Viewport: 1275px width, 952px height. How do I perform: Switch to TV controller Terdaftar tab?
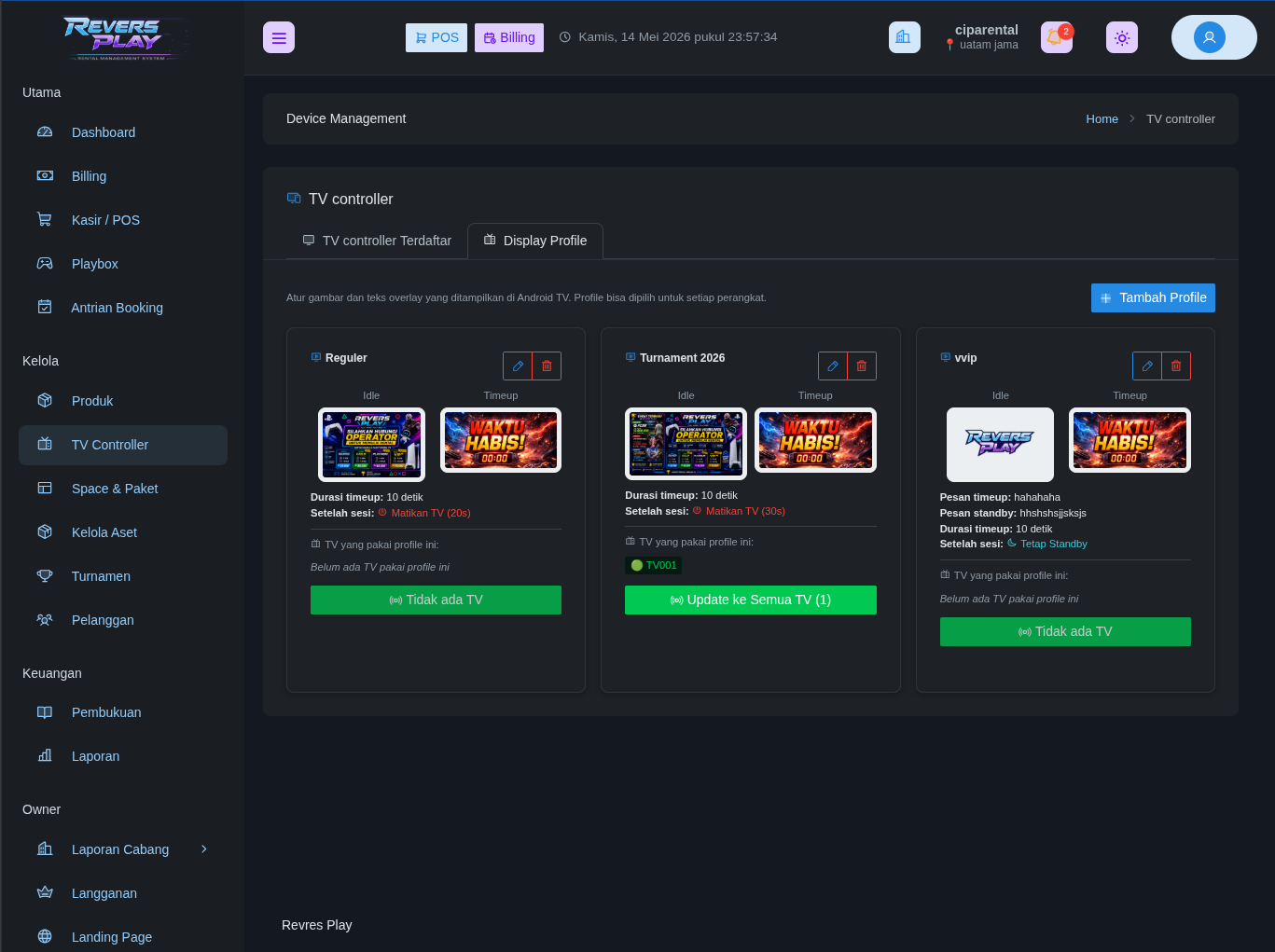(x=377, y=241)
